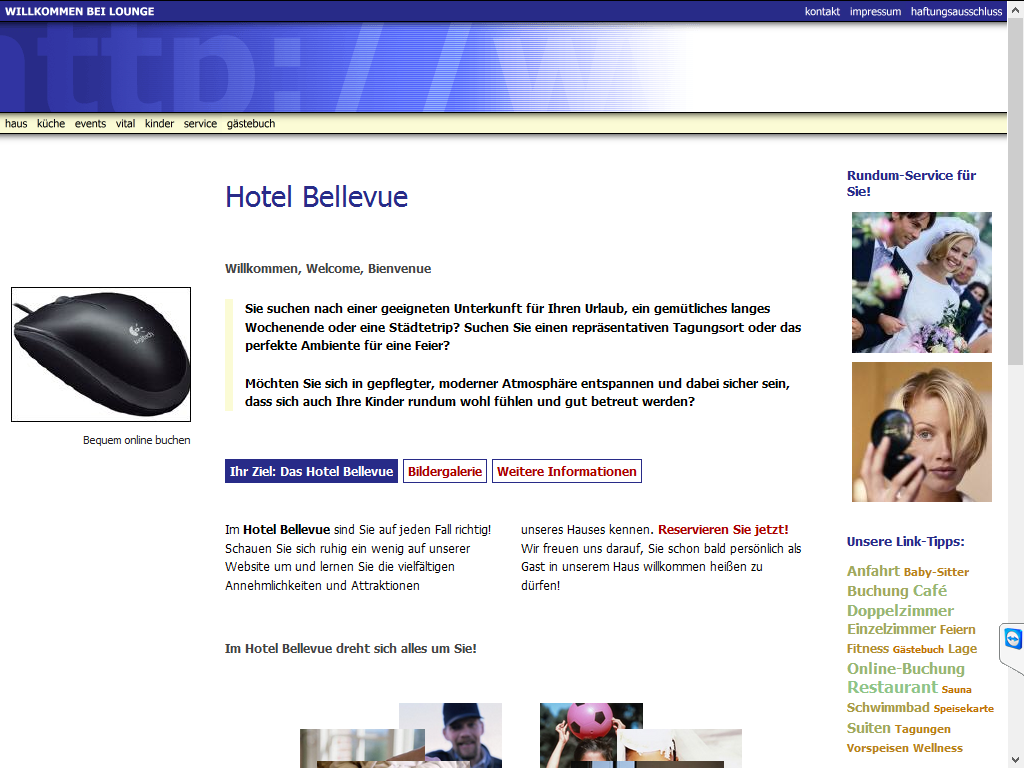The image size is (1024, 768).
Task: Open the Wellness tag link
Action: [x=938, y=748]
